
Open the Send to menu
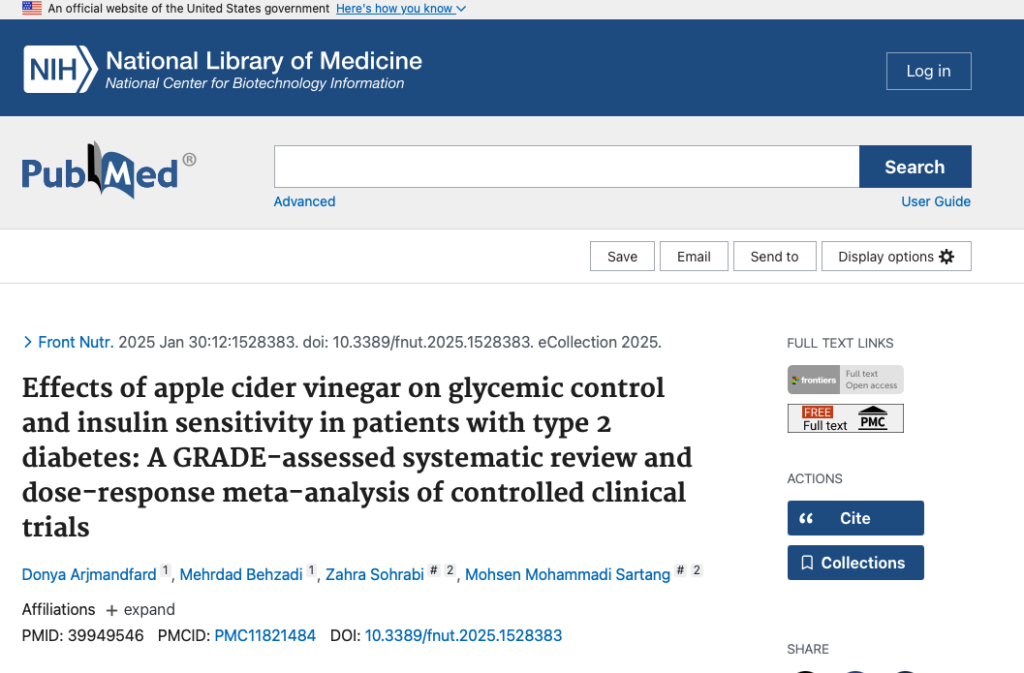pos(775,257)
